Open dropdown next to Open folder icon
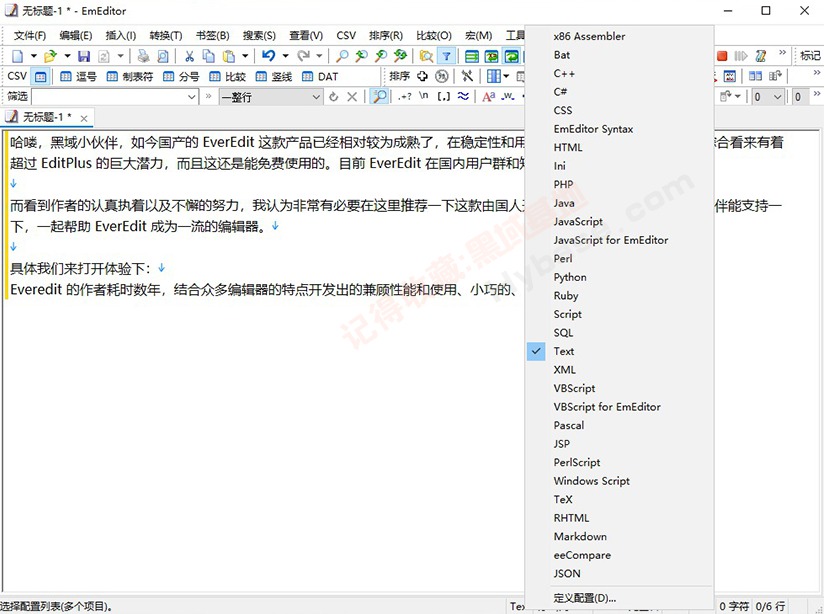Image resolution: width=825 pixels, height=614 pixels. (x=67, y=56)
